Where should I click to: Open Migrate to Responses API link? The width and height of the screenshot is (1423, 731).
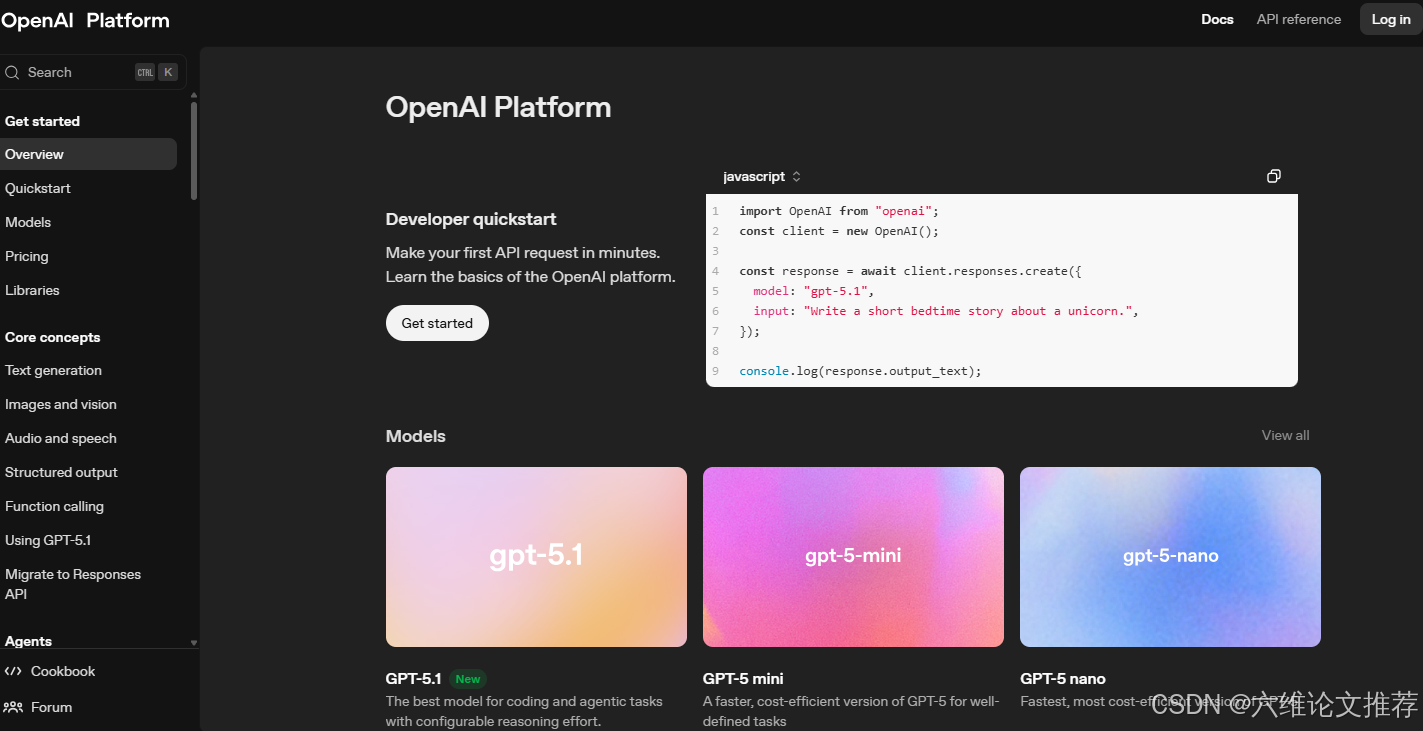pyautogui.click(x=73, y=584)
